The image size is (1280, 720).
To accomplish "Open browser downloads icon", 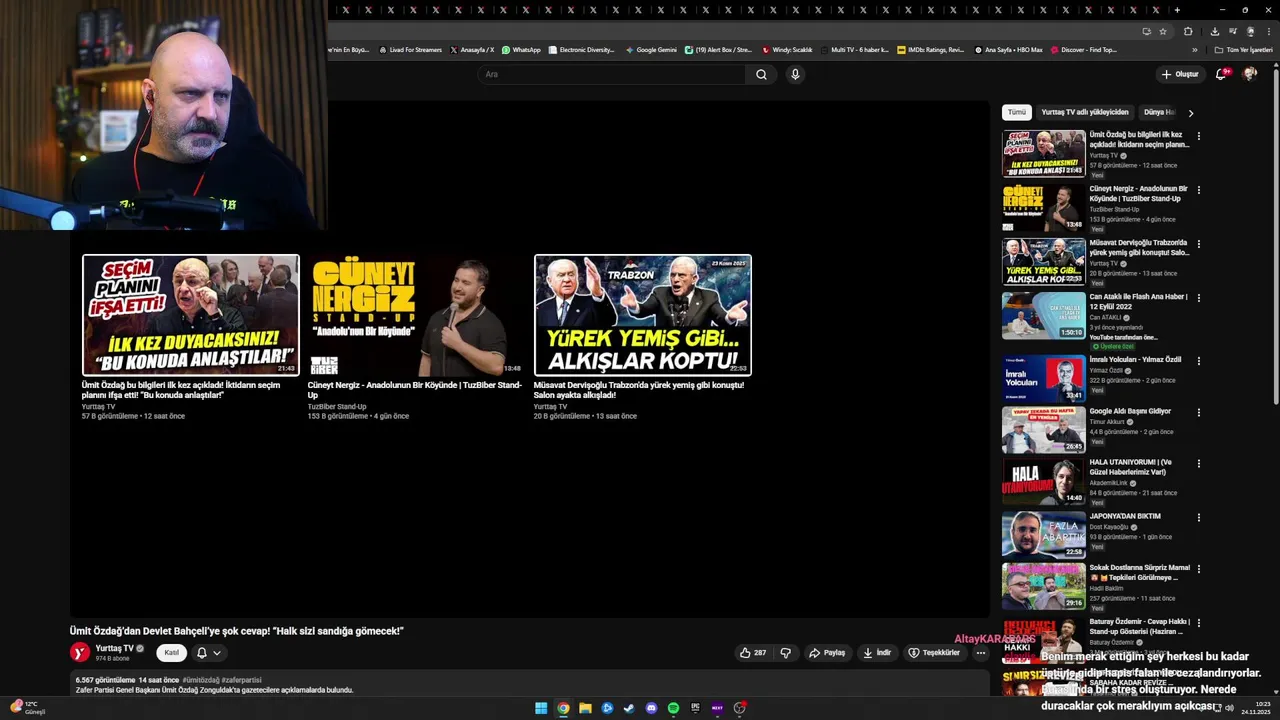I will tap(1215, 31).
